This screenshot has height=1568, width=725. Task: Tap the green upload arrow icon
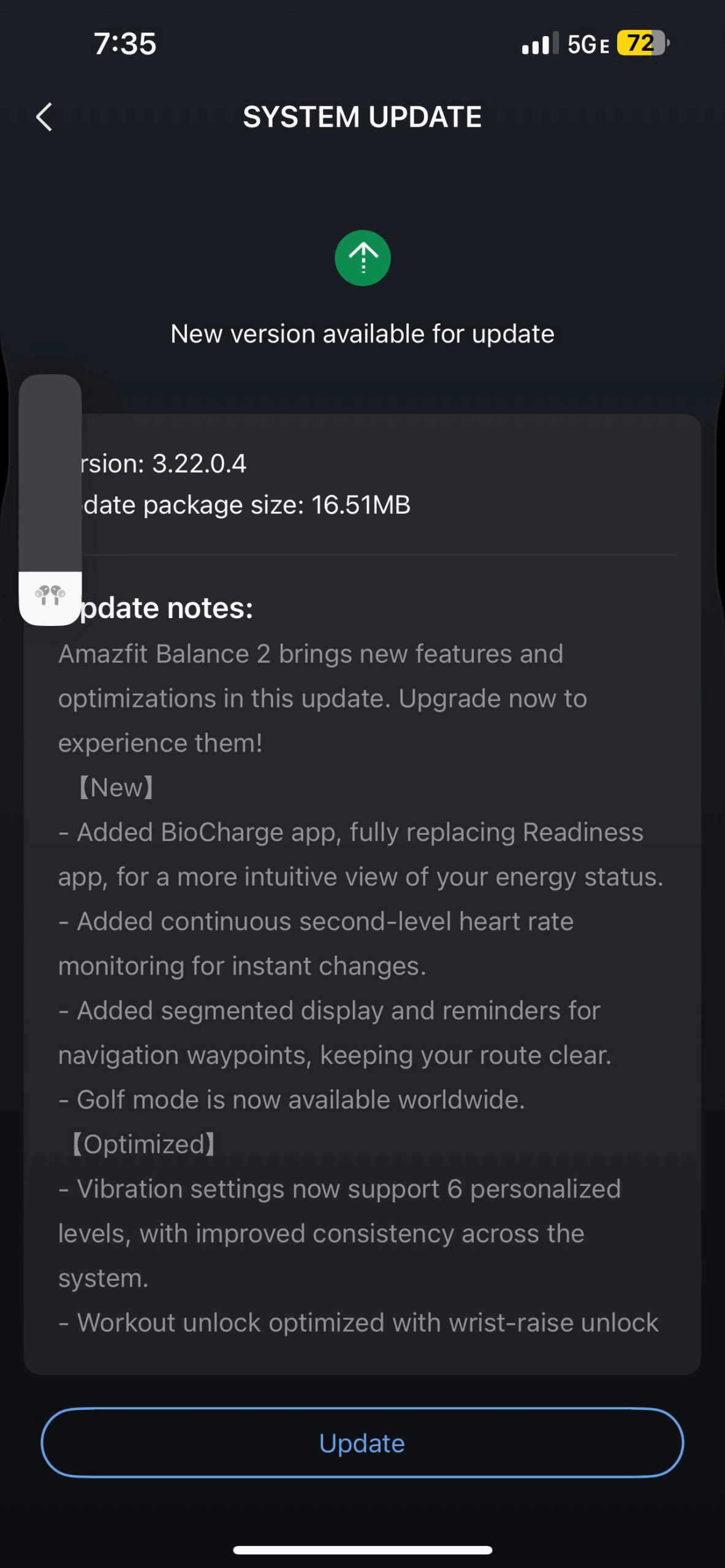point(362,258)
